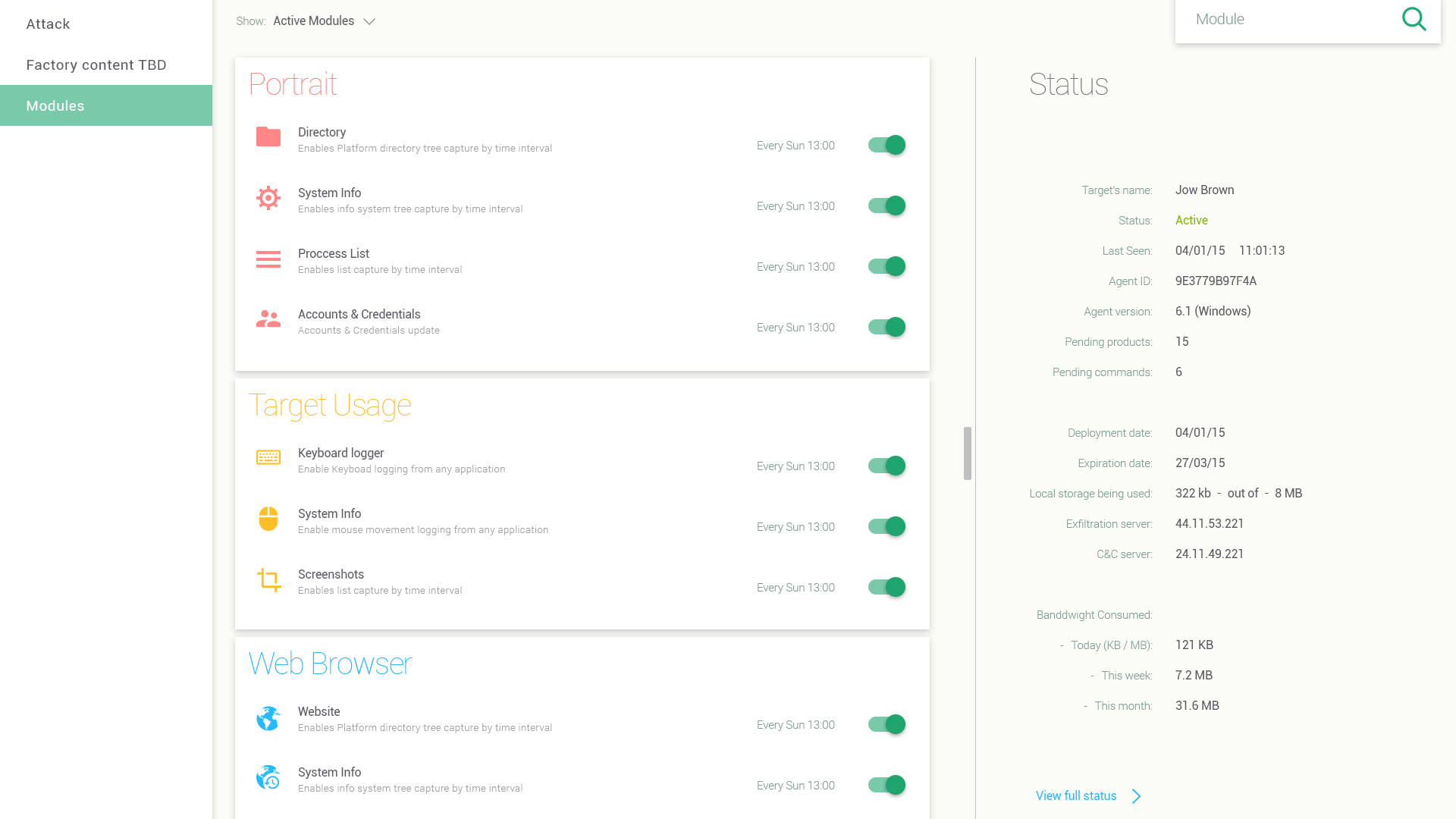Open the Modules section in the sidebar
The image size is (1456, 819).
[x=55, y=105]
